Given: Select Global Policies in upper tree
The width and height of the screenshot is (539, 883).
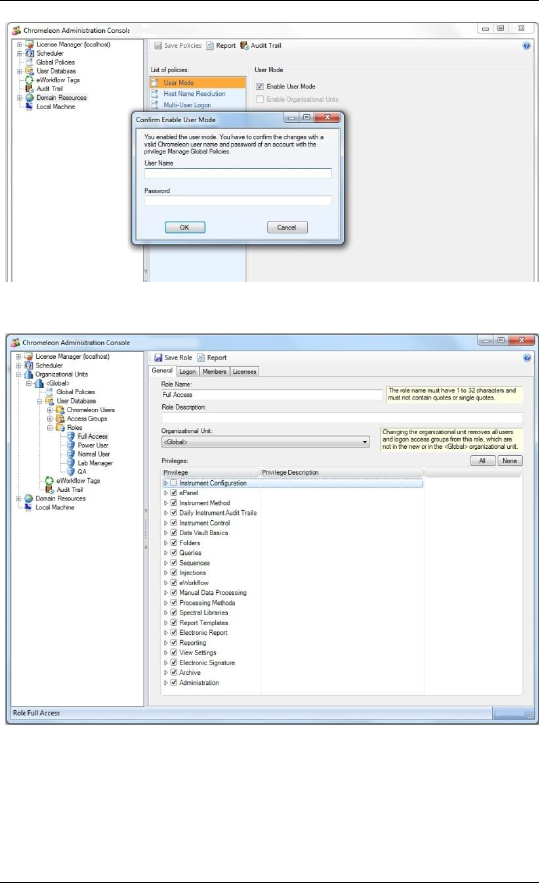Looking at the screenshot, I should (55, 63).
